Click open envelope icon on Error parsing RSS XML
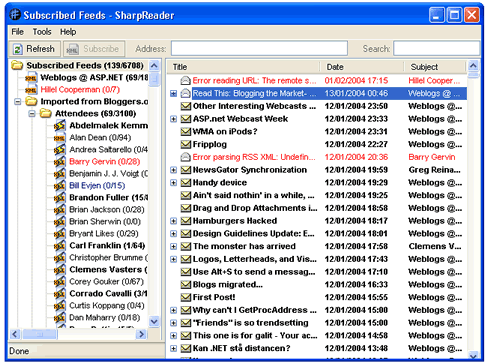This screenshot has width=488, height=364. (185, 157)
